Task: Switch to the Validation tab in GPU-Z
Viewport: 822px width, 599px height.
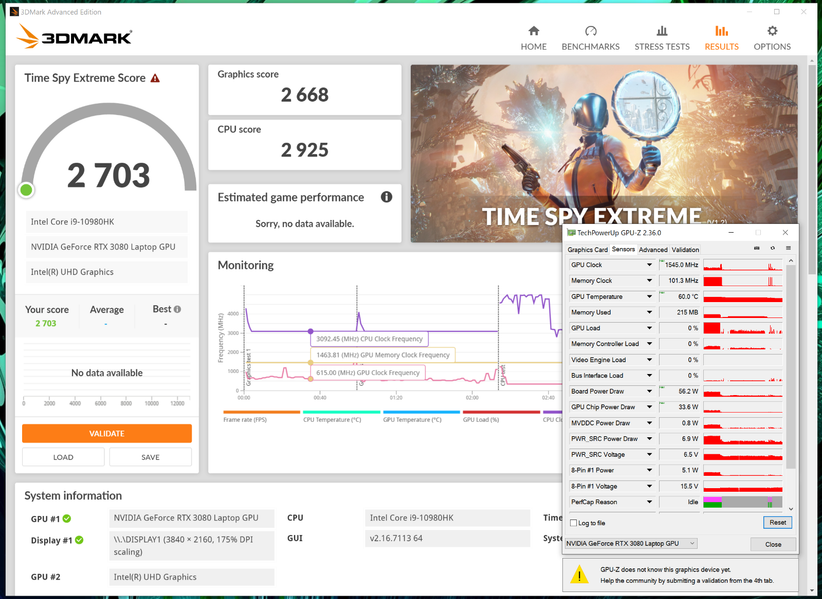Action: (685, 249)
